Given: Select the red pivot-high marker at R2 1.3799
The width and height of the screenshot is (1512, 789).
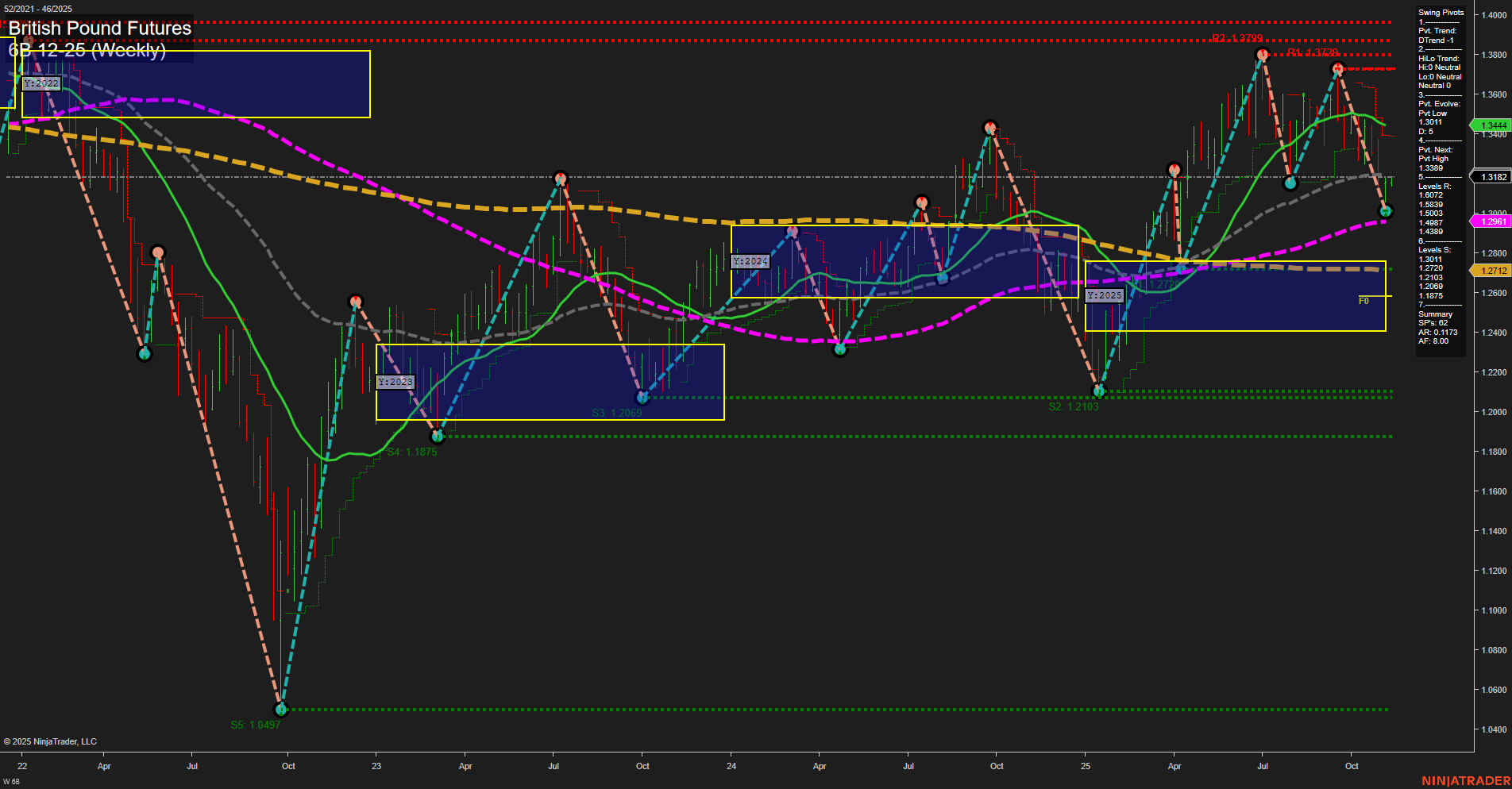Looking at the screenshot, I should [1263, 54].
